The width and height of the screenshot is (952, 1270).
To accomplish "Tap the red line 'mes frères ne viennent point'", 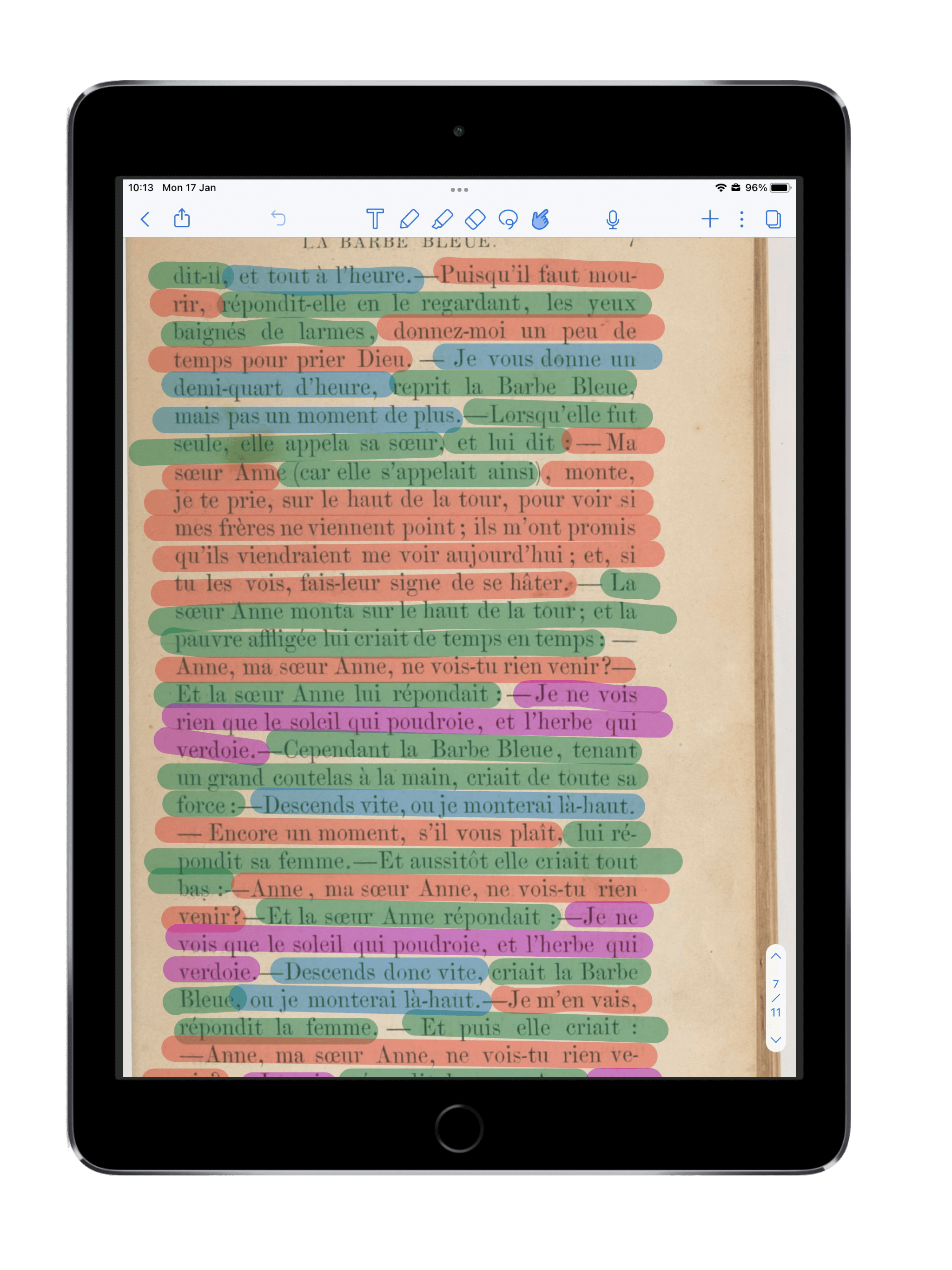I will point(315,528).
